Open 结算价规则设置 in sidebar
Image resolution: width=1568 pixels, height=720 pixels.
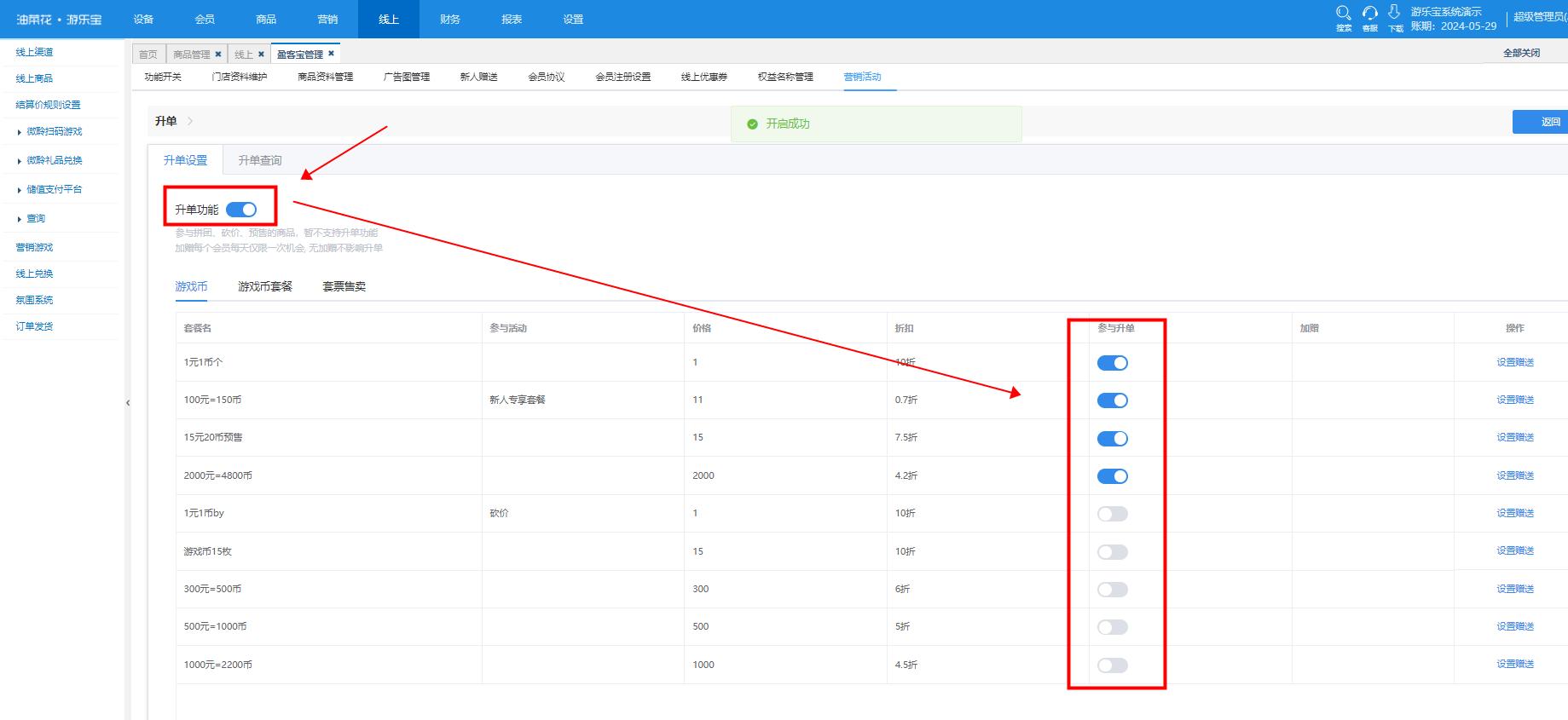point(48,105)
